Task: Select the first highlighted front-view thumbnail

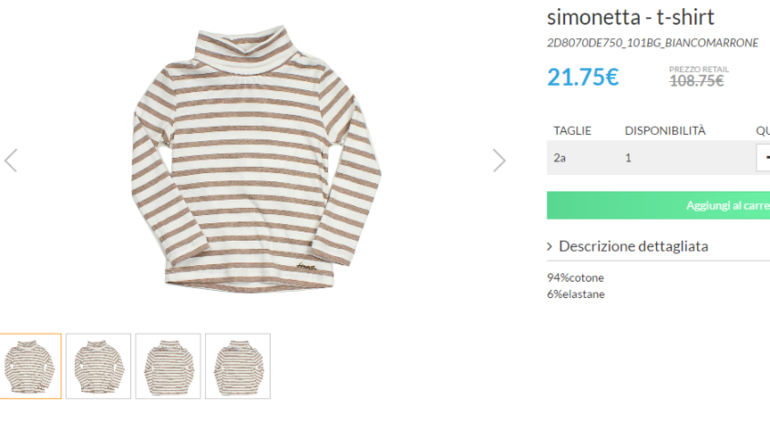Action: tap(29, 366)
